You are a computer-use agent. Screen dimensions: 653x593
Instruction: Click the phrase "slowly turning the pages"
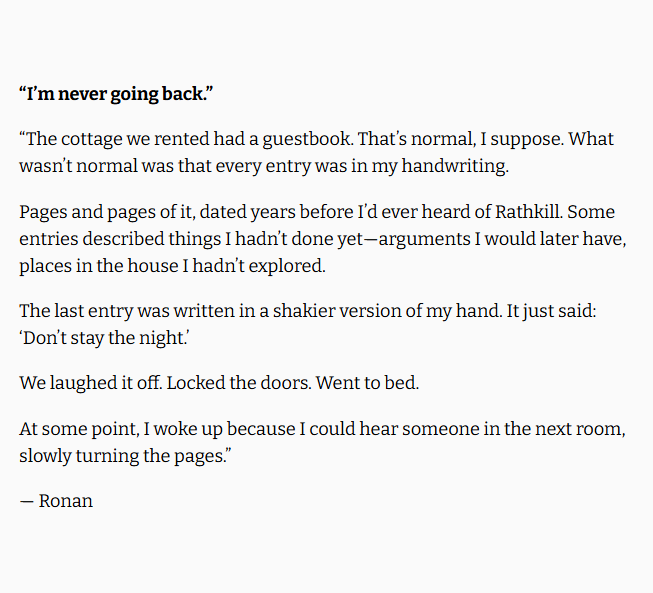click(122, 456)
